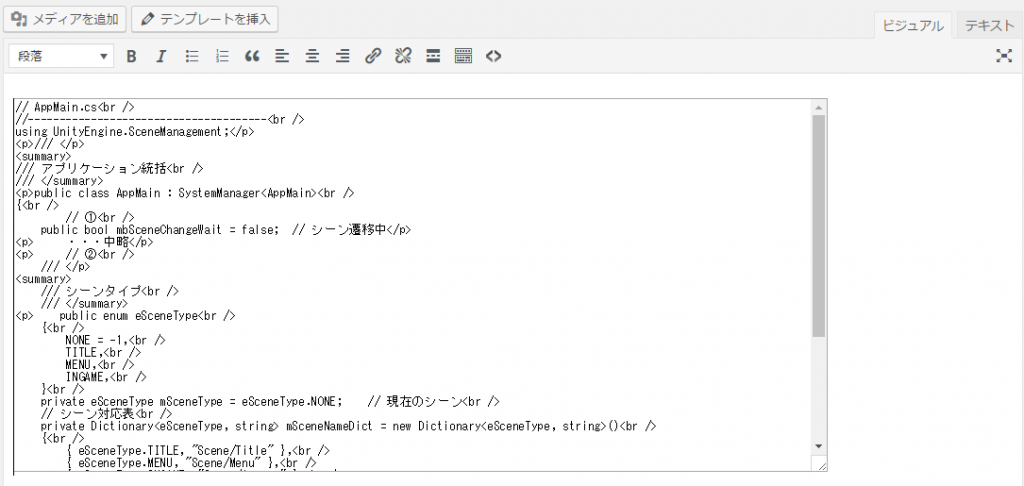
Task: Open the 段落 format dropdown
Action: [61, 56]
